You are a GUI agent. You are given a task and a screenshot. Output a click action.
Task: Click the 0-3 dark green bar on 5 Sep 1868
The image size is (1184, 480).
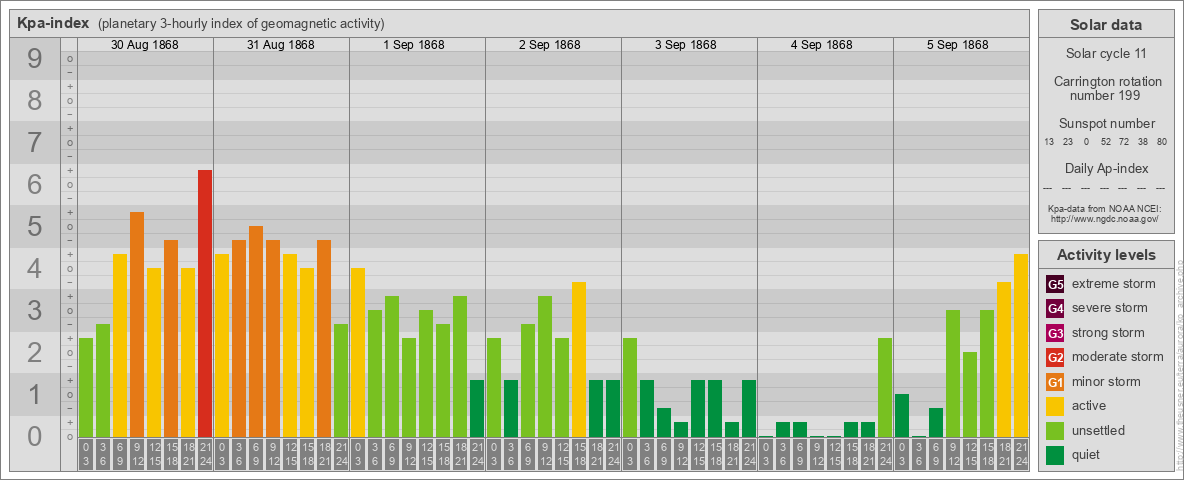[902, 415]
